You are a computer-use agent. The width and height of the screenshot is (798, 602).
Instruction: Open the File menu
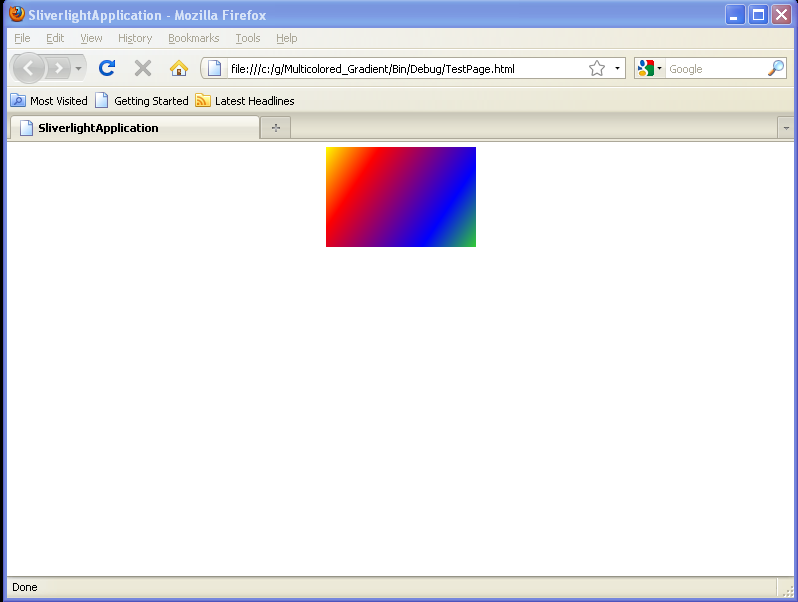pos(22,38)
